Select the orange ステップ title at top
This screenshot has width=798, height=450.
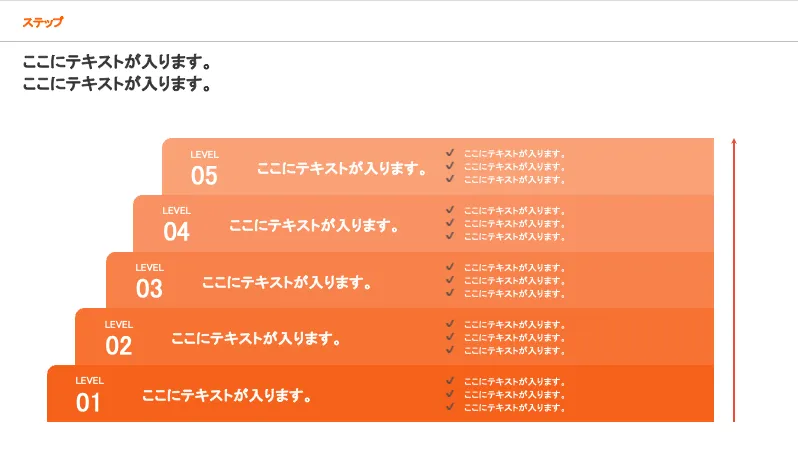coord(43,22)
